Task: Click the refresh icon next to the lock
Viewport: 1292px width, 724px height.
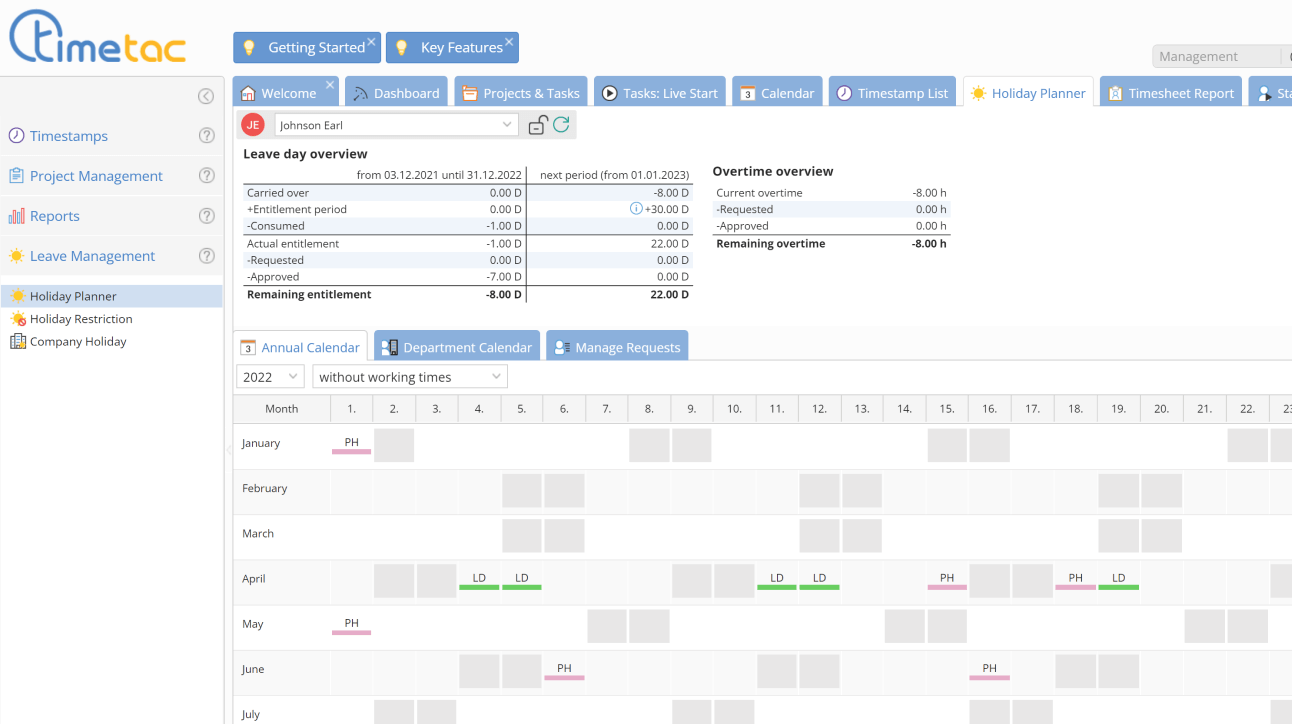Action: click(560, 124)
